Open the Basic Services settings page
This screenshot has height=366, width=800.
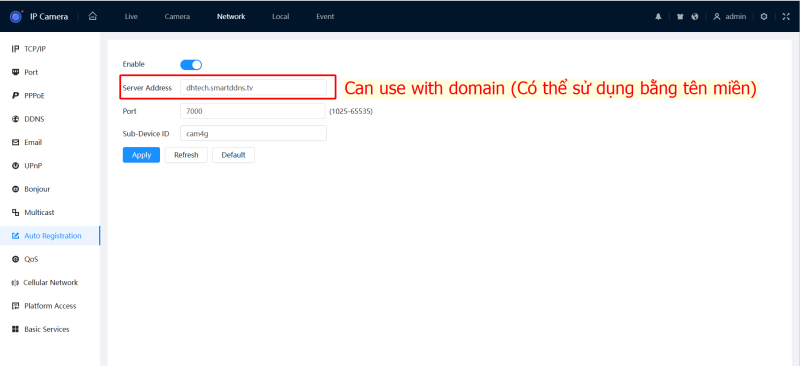50,329
